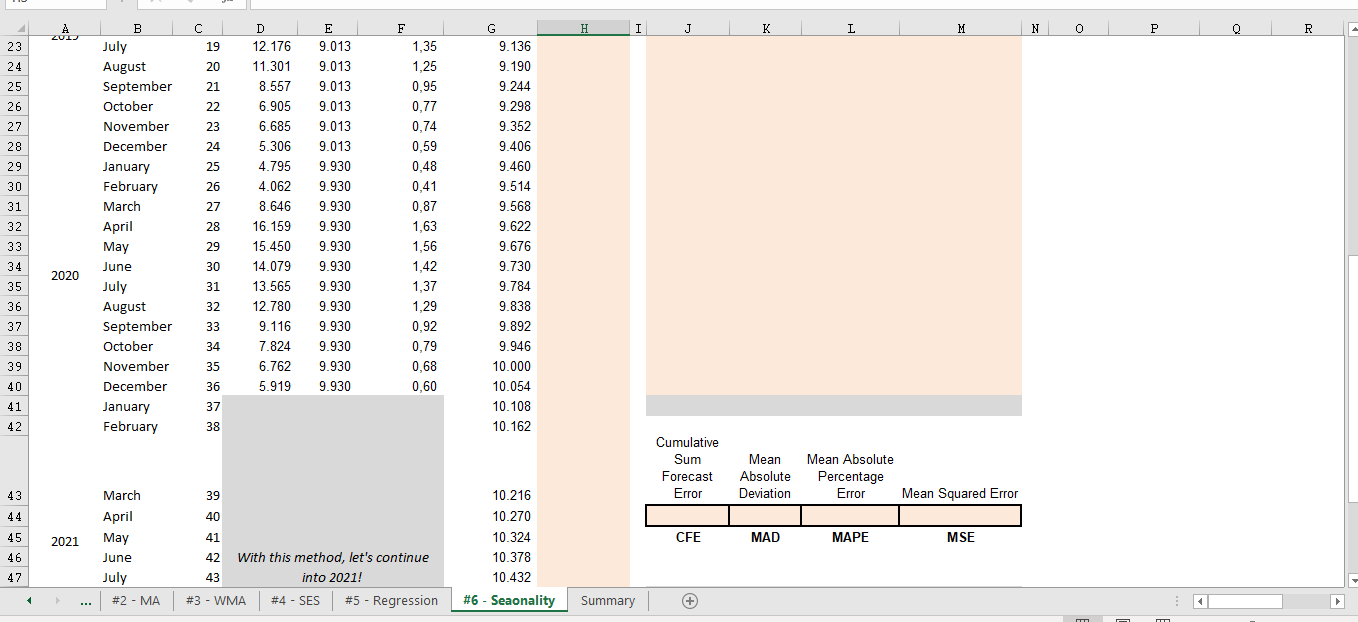1358x622 pixels.
Task: Click the 2021 year label
Action: point(65,541)
